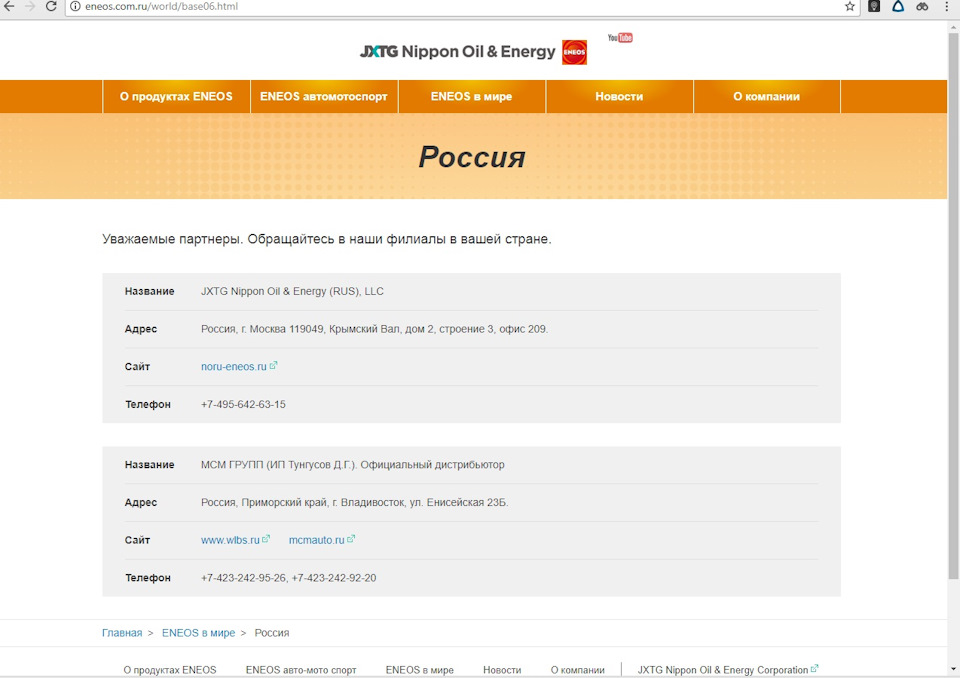The width and height of the screenshot is (960, 678).
Task: Open 'О компании' in the orange navigation bar
Action: click(x=766, y=97)
